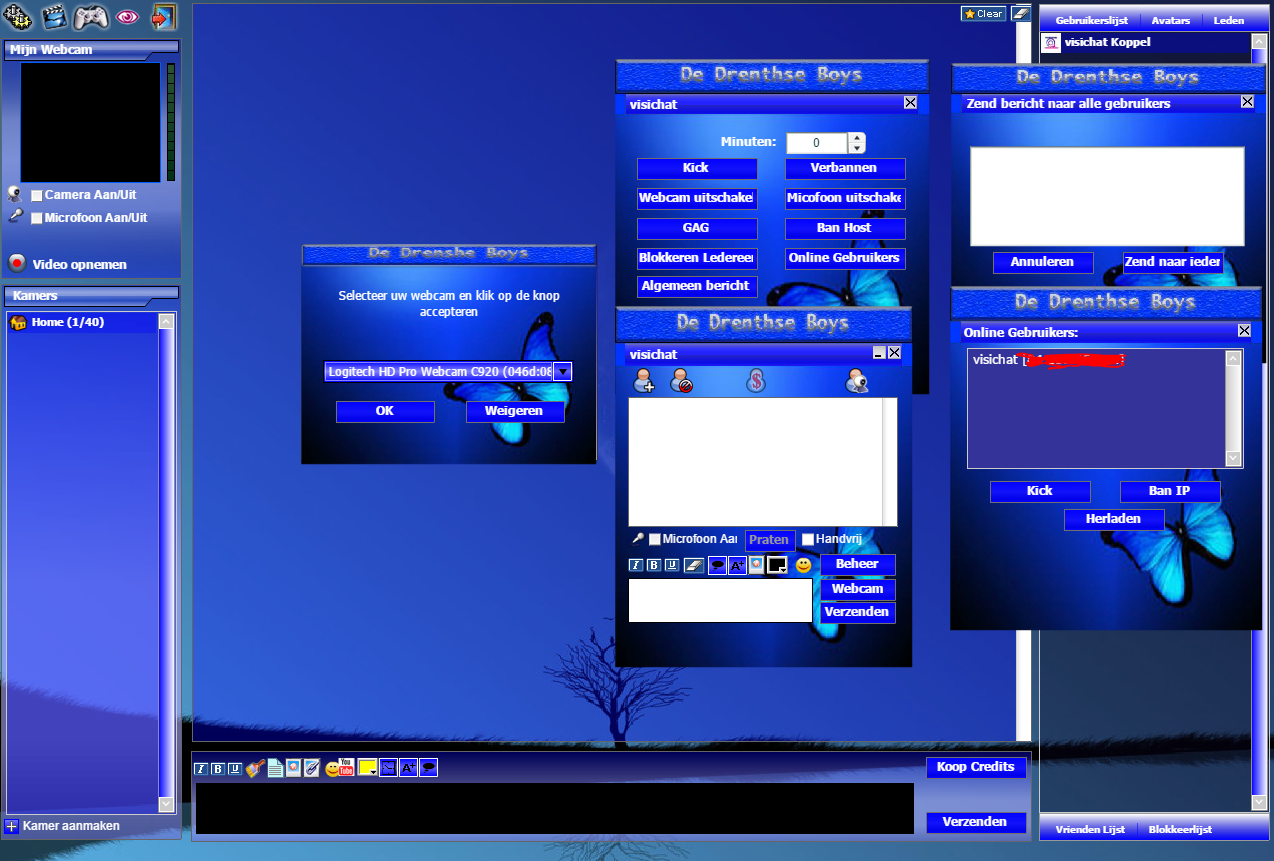Toggle Camera Aan/Uit checkbox
Image resolution: width=1274 pixels, height=861 pixels.
37,196
